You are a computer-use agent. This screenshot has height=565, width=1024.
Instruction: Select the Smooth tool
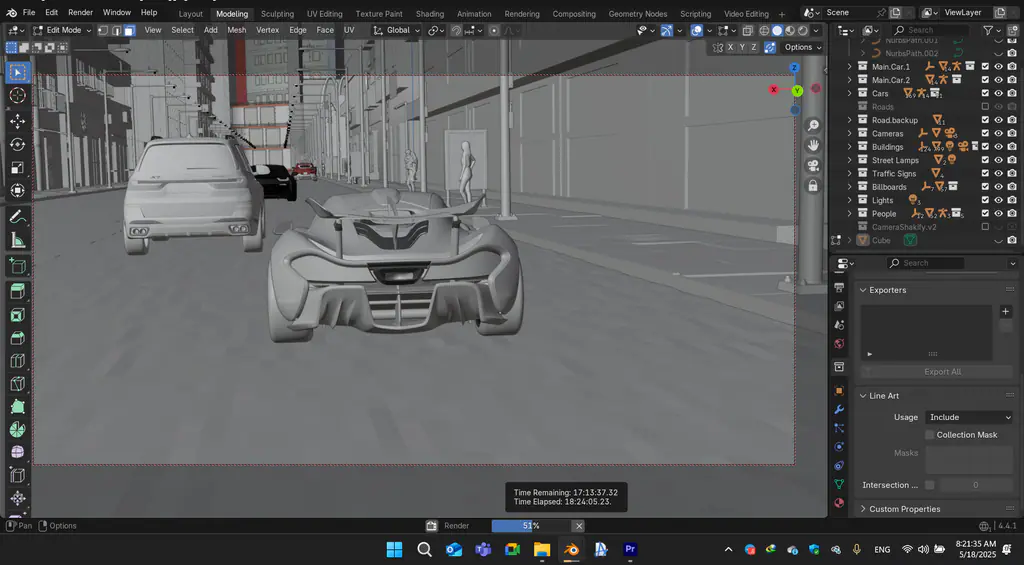pos(18,452)
